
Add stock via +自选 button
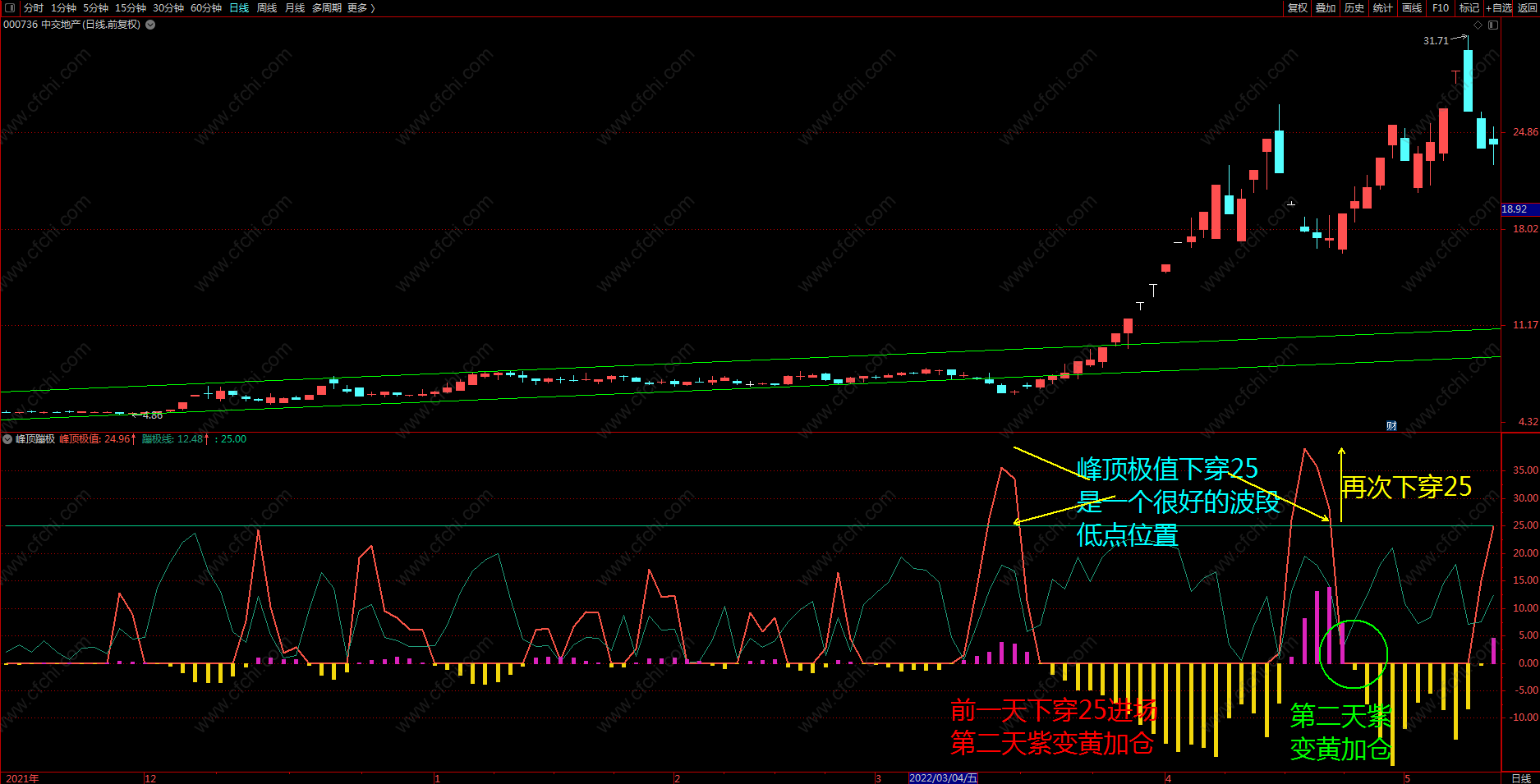click(1499, 7)
